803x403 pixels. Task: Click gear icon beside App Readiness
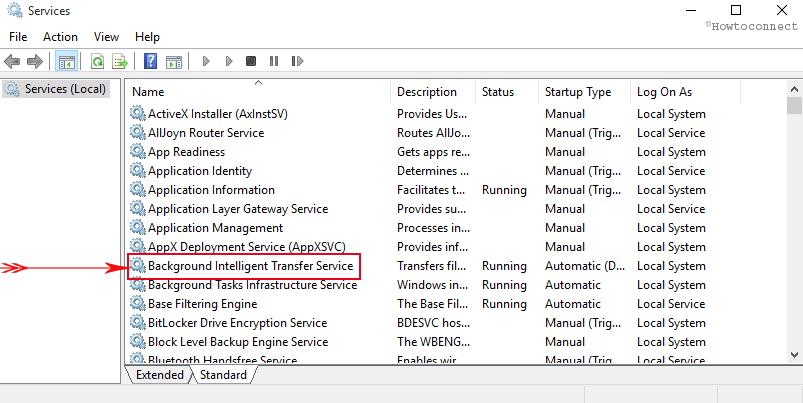pos(137,151)
